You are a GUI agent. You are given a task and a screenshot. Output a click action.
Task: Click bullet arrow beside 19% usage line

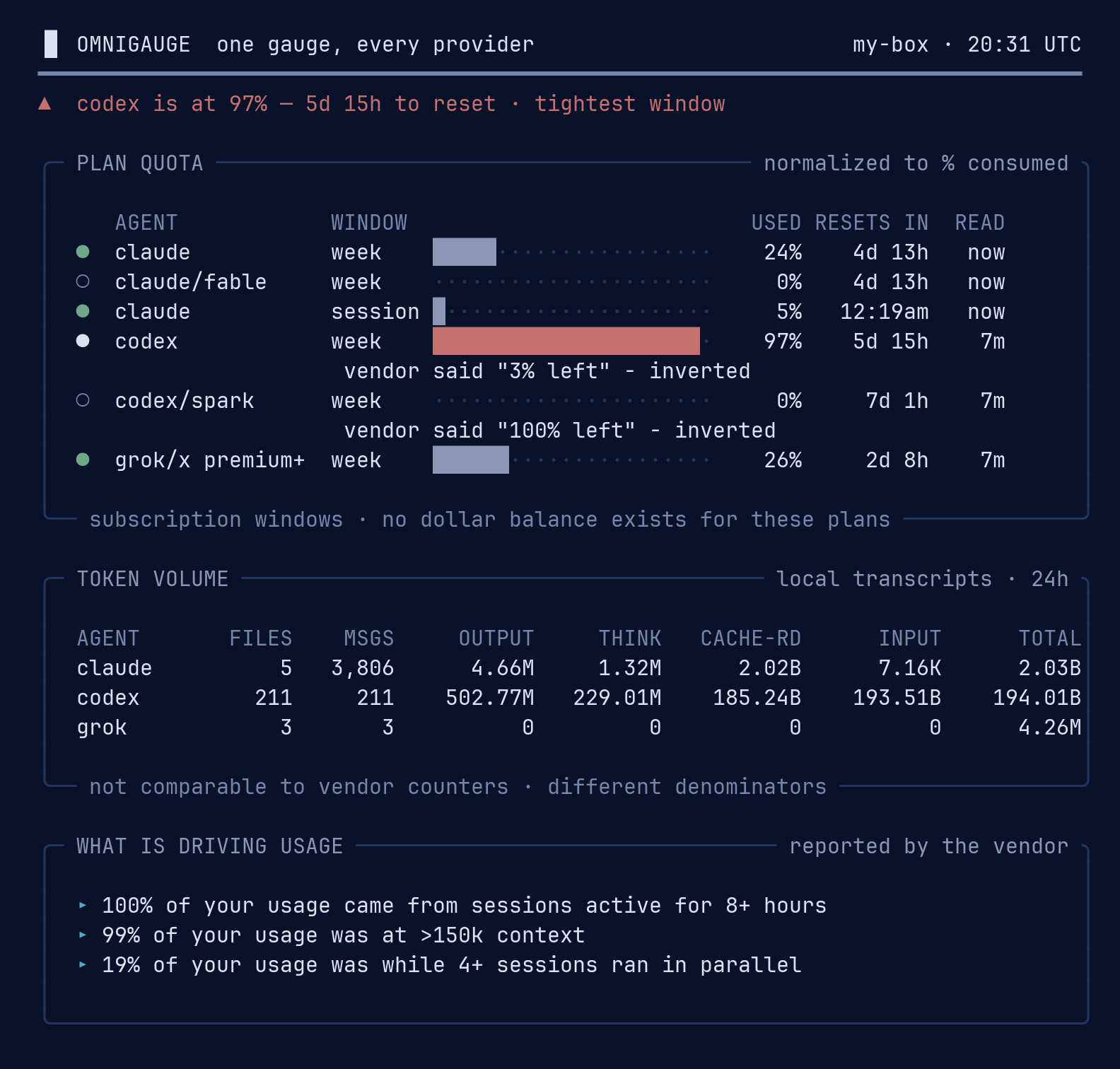[x=83, y=964]
